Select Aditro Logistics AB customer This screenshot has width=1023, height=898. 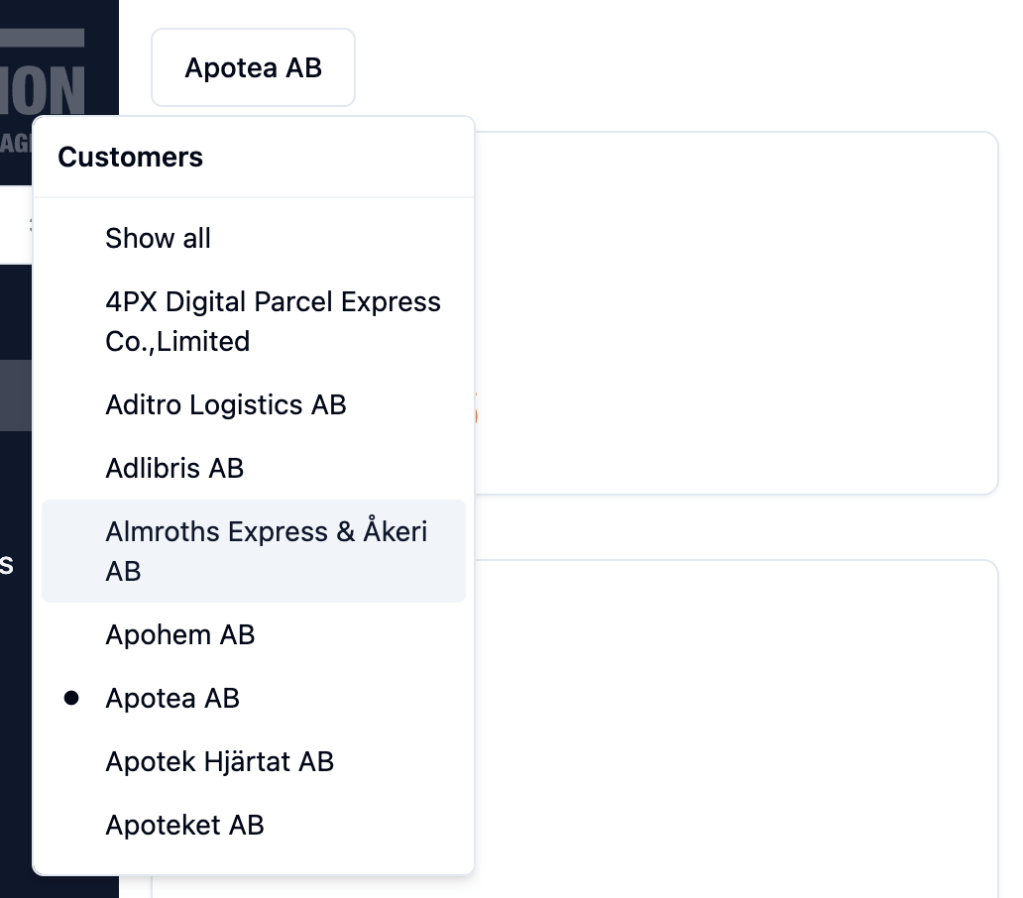pos(225,405)
